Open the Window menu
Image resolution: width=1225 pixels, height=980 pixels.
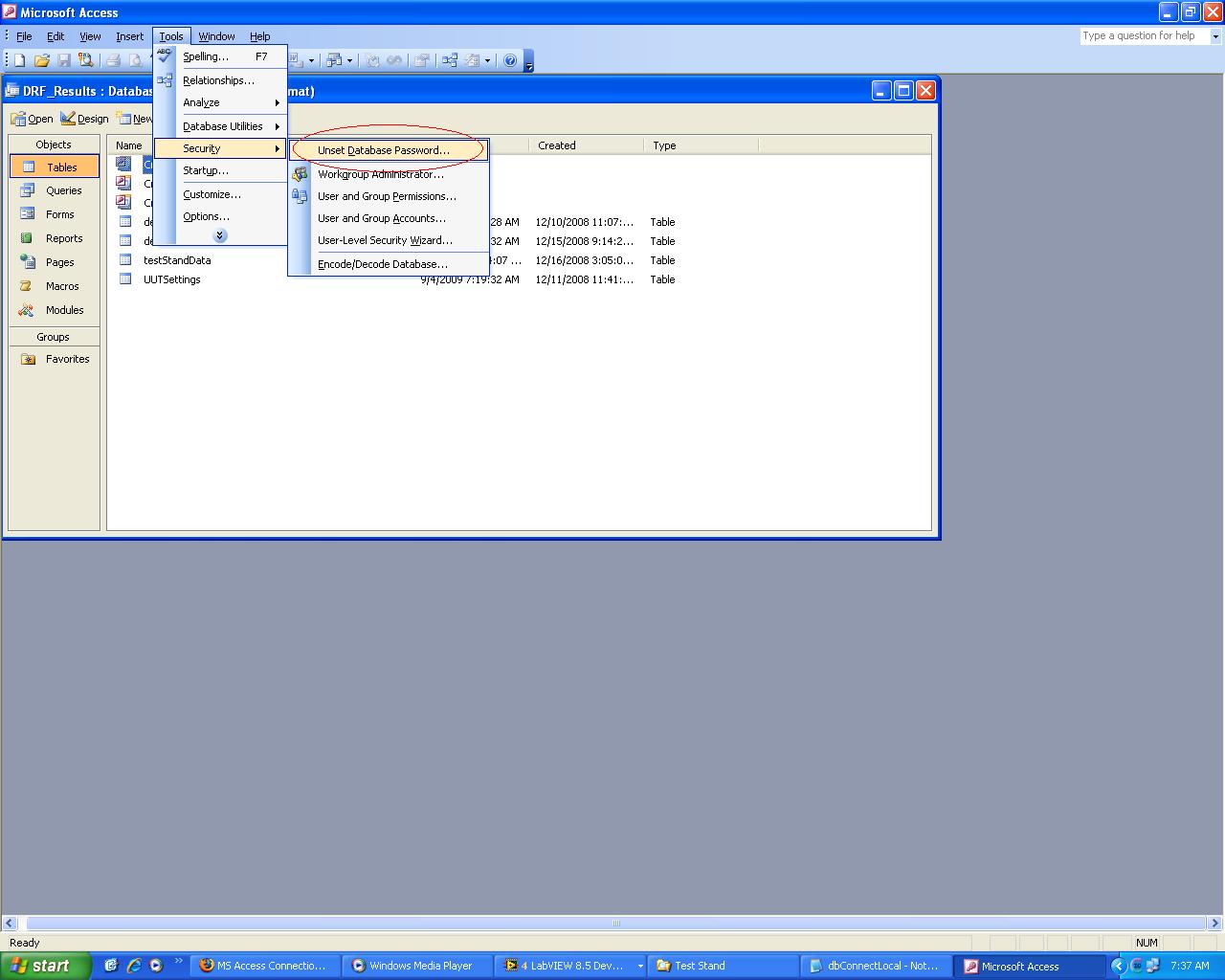pyautogui.click(x=216, y=36)
